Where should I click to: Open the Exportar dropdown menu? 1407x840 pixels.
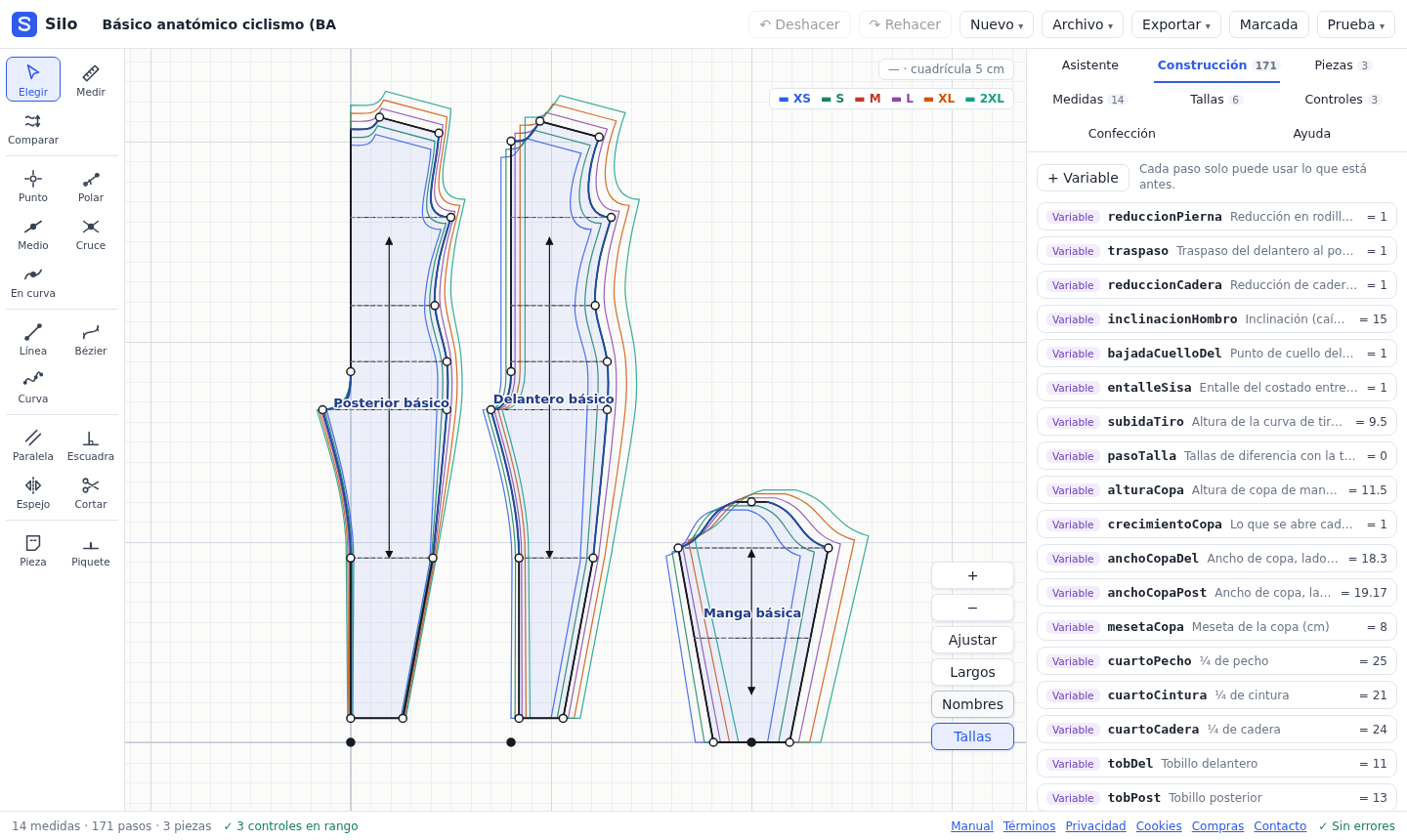pyautogui.click(x=1176, y=24)
